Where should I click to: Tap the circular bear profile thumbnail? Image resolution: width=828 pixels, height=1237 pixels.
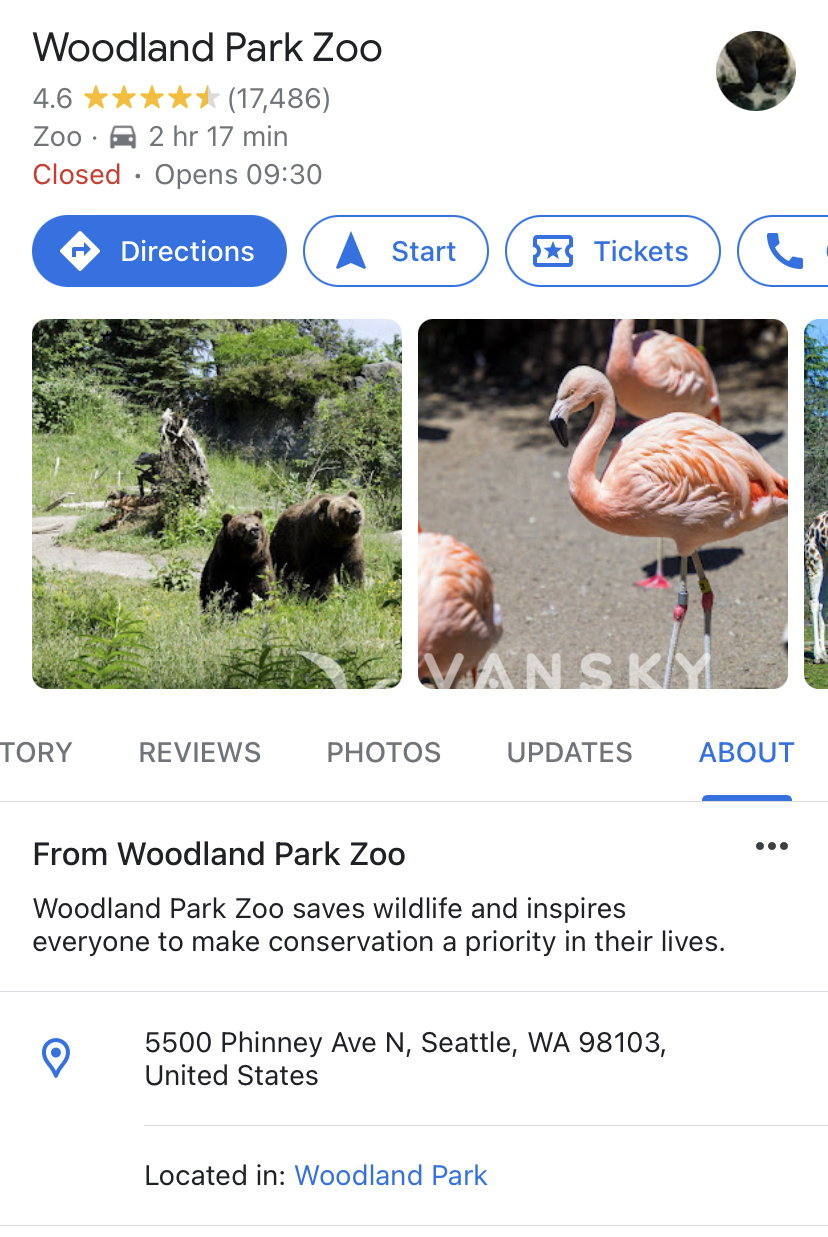tap(755, 71)
